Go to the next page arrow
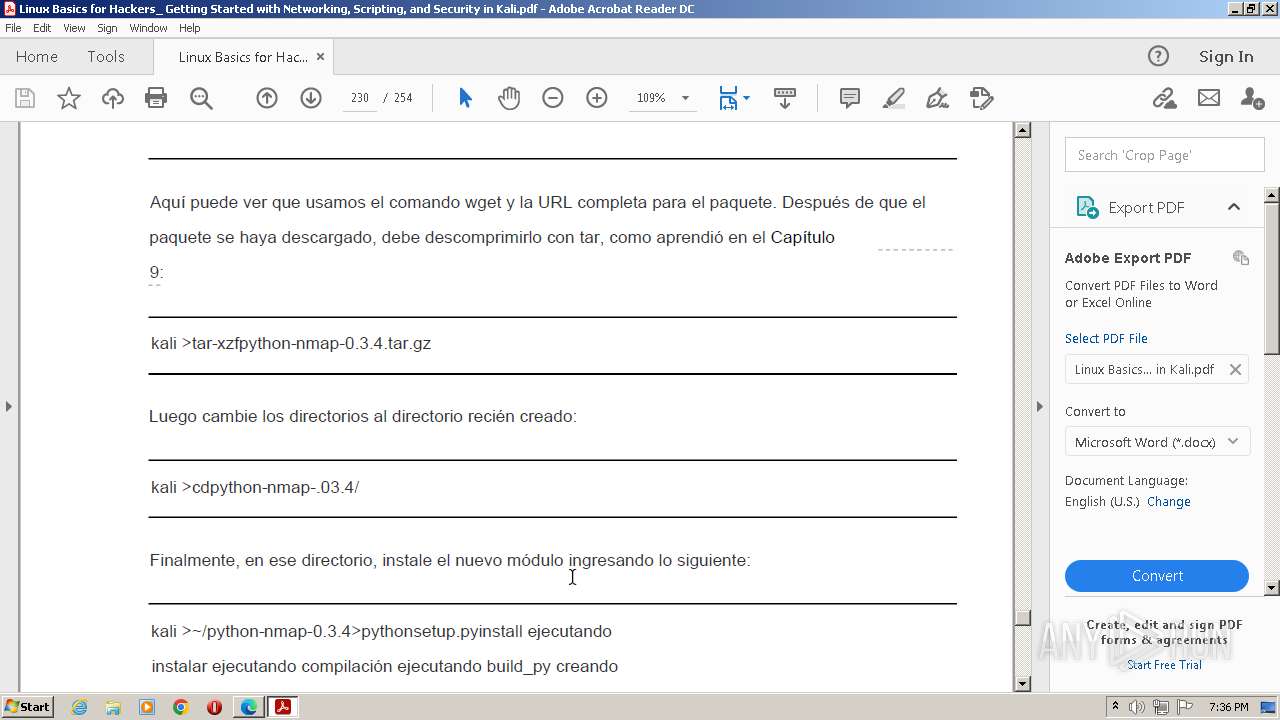Image resolution: width=1280 pixels, height=720 pixels. point(311,98)
